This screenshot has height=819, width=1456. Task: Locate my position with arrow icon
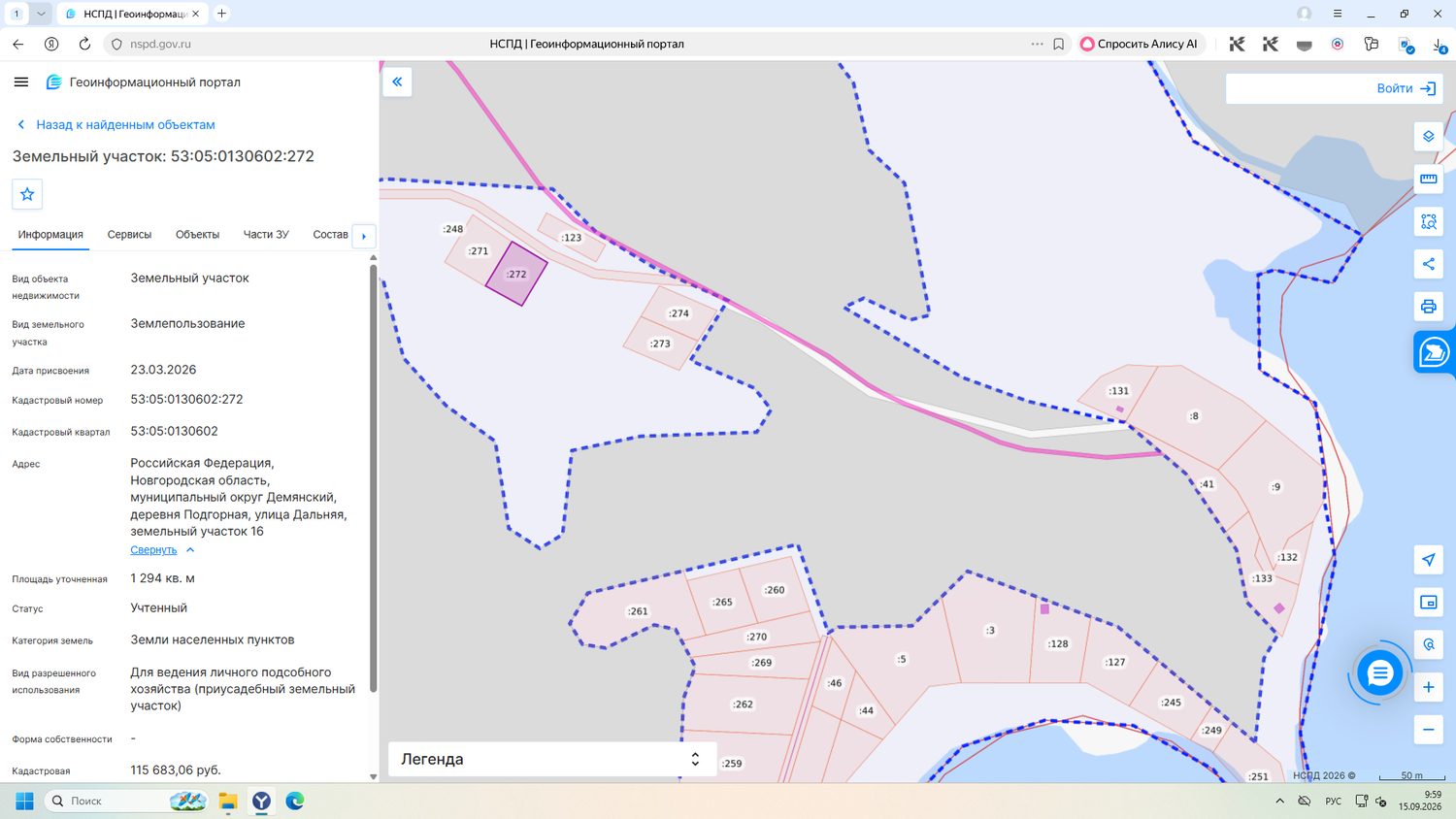pyautogui.click(x=1428, y=560)
